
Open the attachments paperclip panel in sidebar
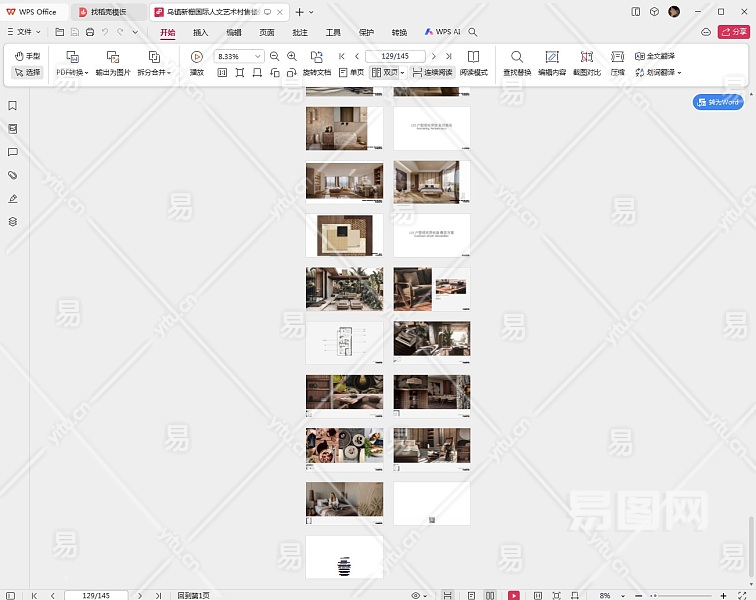[13, 175]
